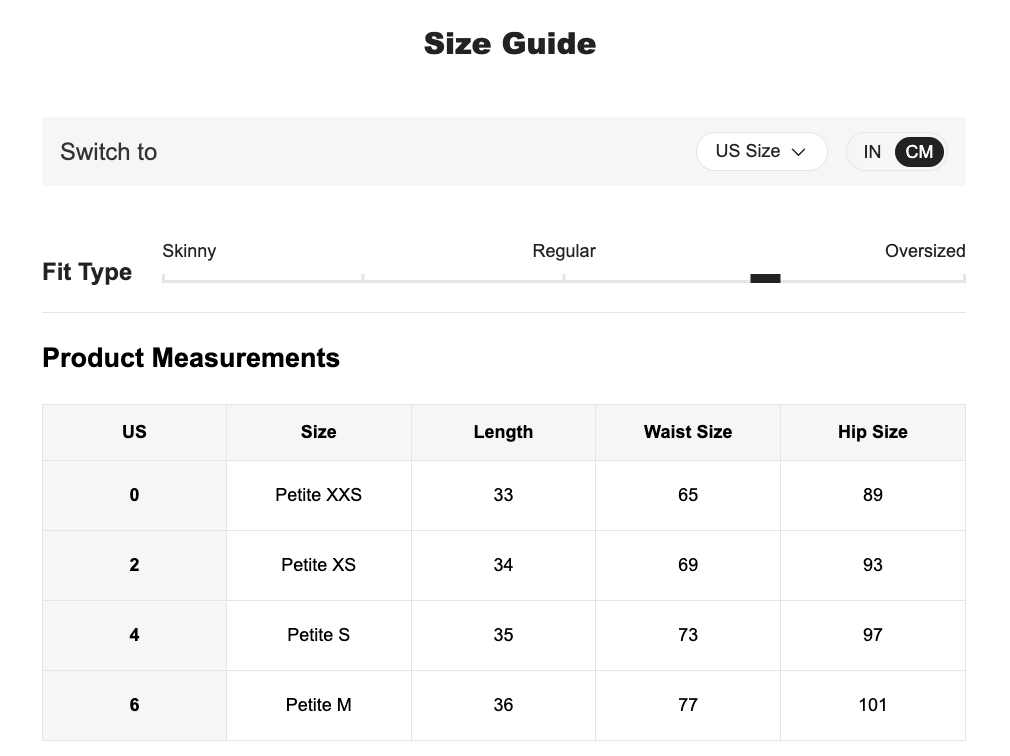Click the Fit Type slider marker
Viewport: 1010px width, 756px height.
[x=765, y=279]
